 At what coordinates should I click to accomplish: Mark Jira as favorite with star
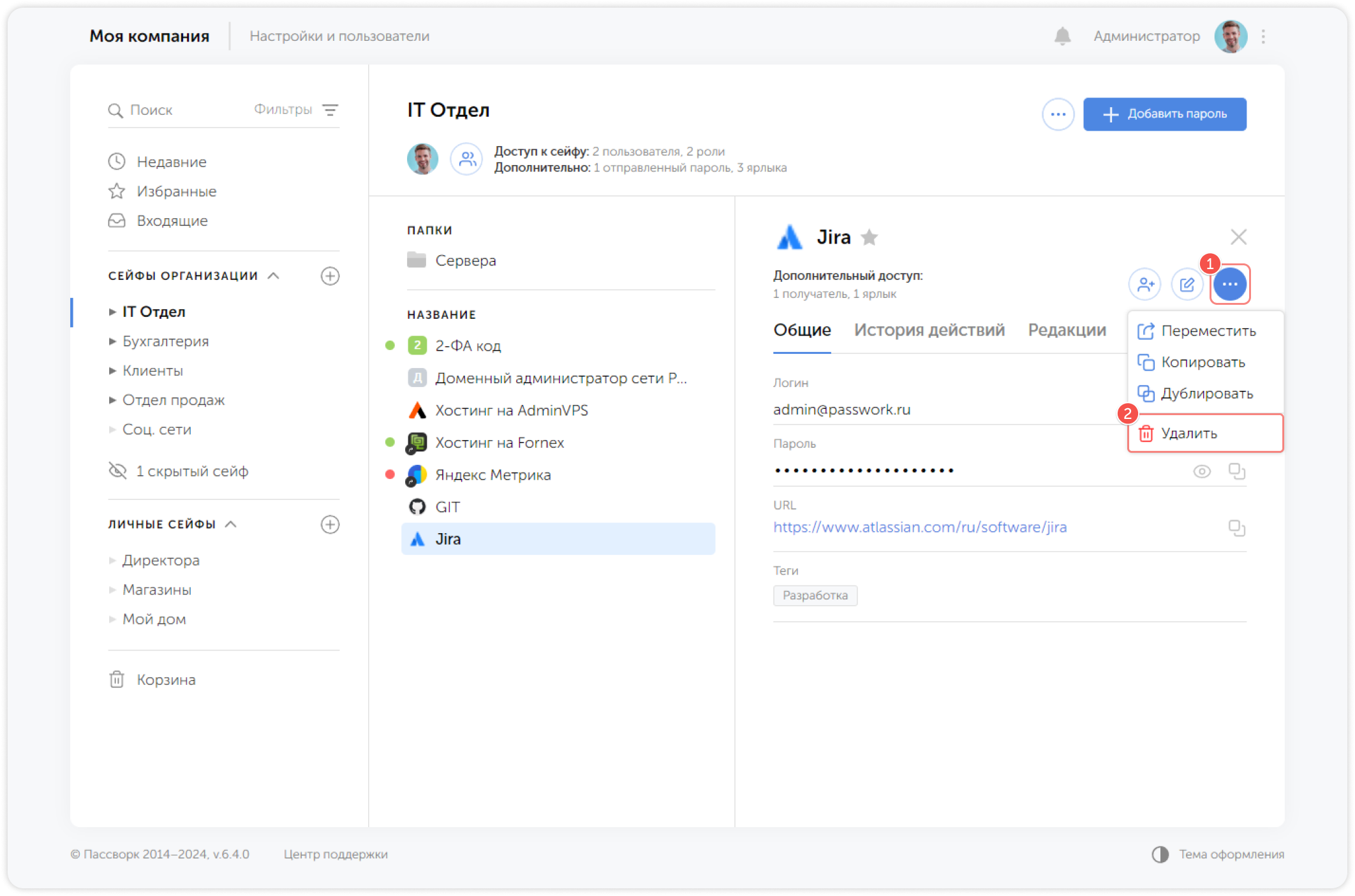click(869, 237)
